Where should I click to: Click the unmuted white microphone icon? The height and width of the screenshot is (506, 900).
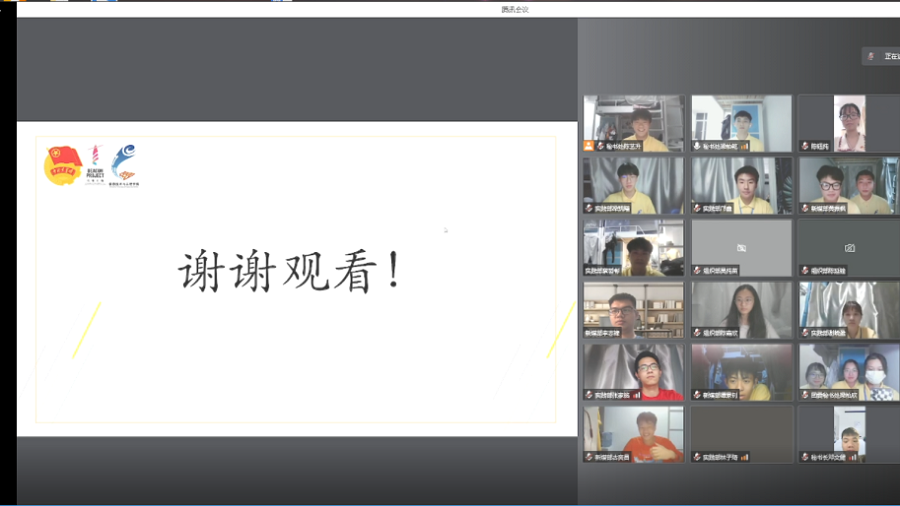696,146
